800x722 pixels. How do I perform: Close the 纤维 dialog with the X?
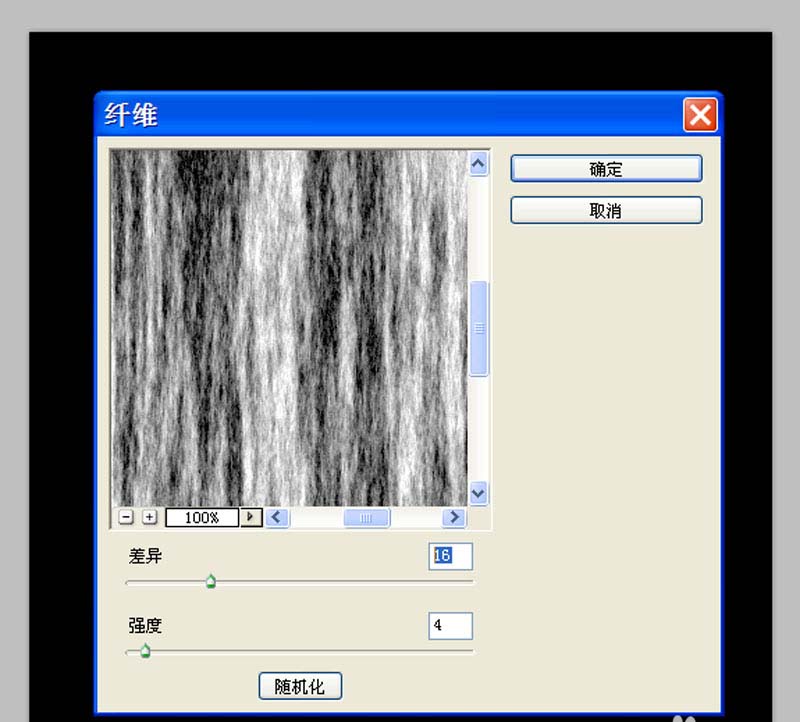(700, 115)
